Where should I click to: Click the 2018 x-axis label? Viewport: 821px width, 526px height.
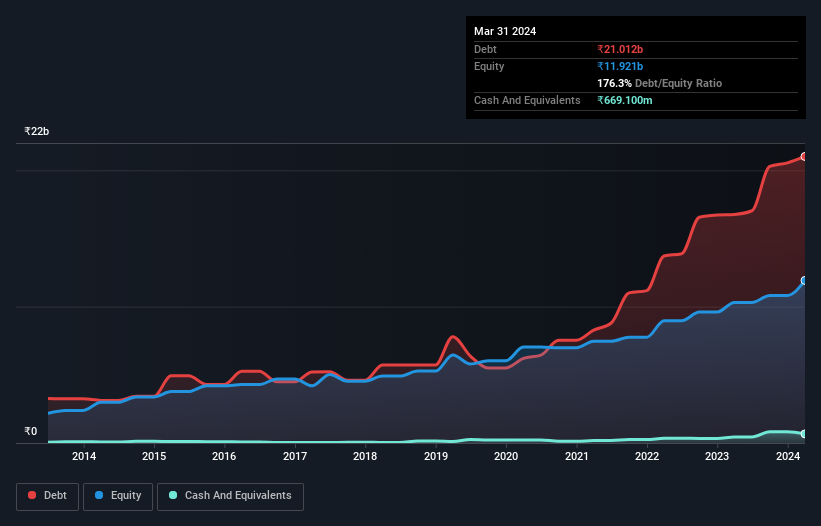365,456
